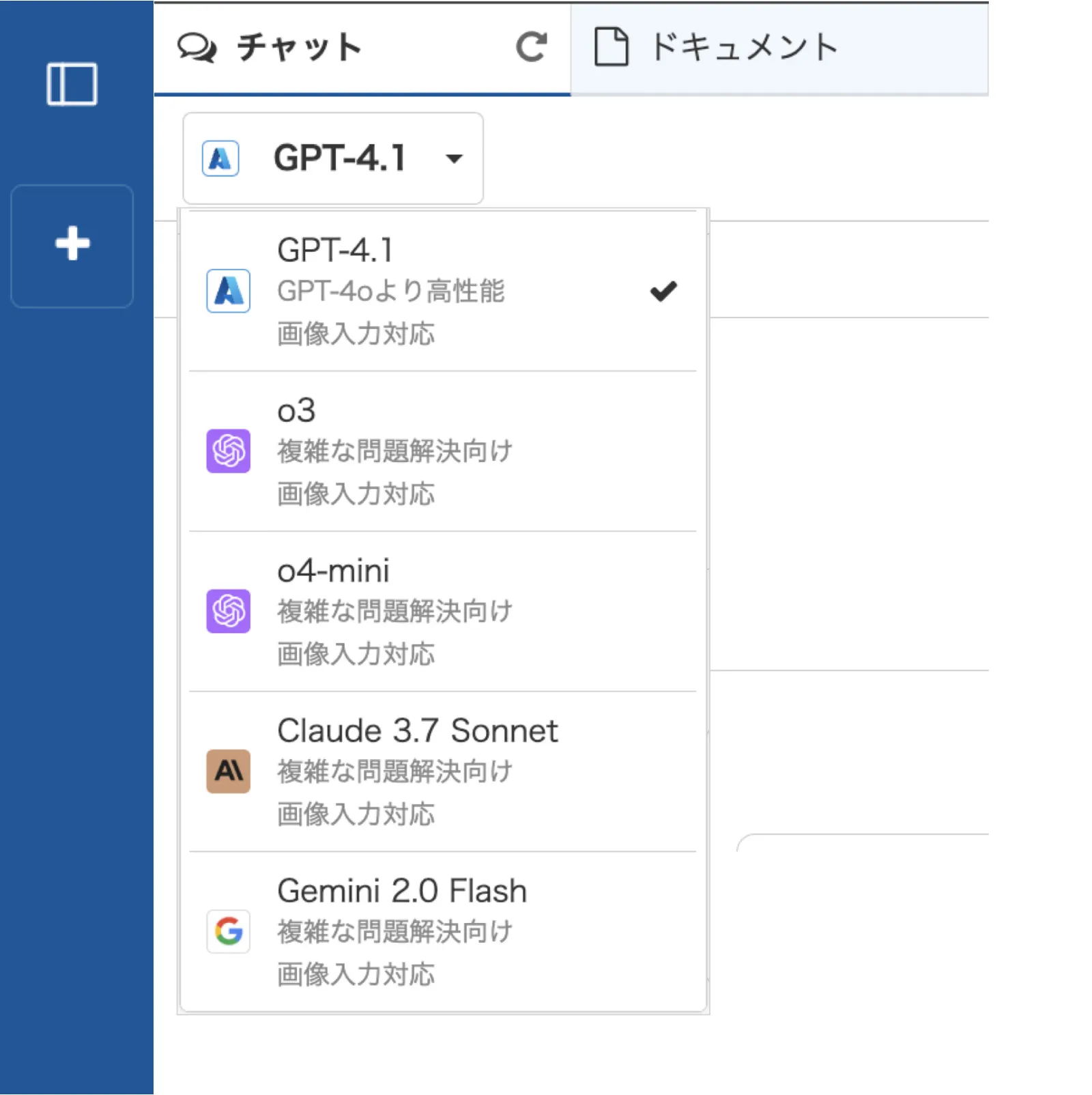Click the purple OpenAI icon beside o3
The image size is (1092, 1095).
click(228, 451)
